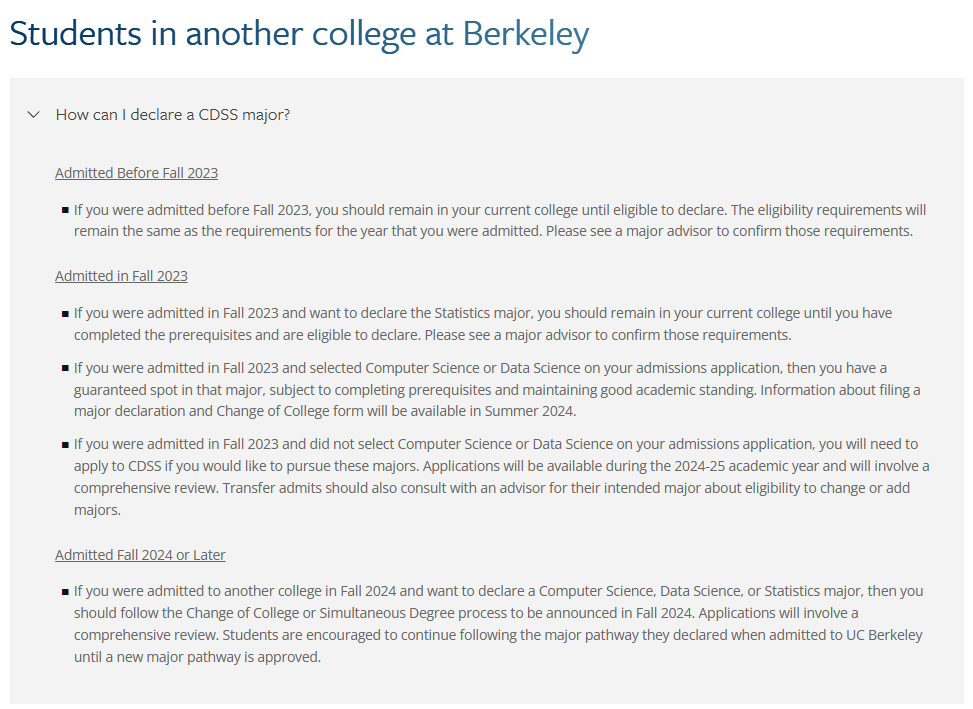Click the bullet before 'did not select Computer Science' paragraph
The width and height of the screenshot is (973, 709).
point(65,445)
